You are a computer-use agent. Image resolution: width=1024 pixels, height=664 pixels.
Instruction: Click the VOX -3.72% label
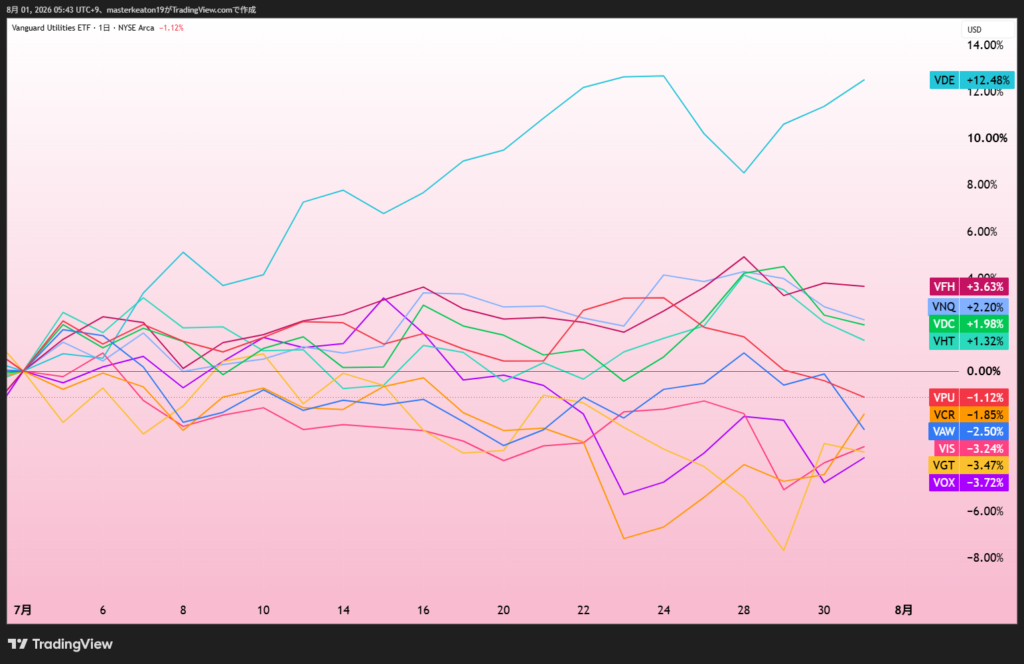tap(968, 482)
